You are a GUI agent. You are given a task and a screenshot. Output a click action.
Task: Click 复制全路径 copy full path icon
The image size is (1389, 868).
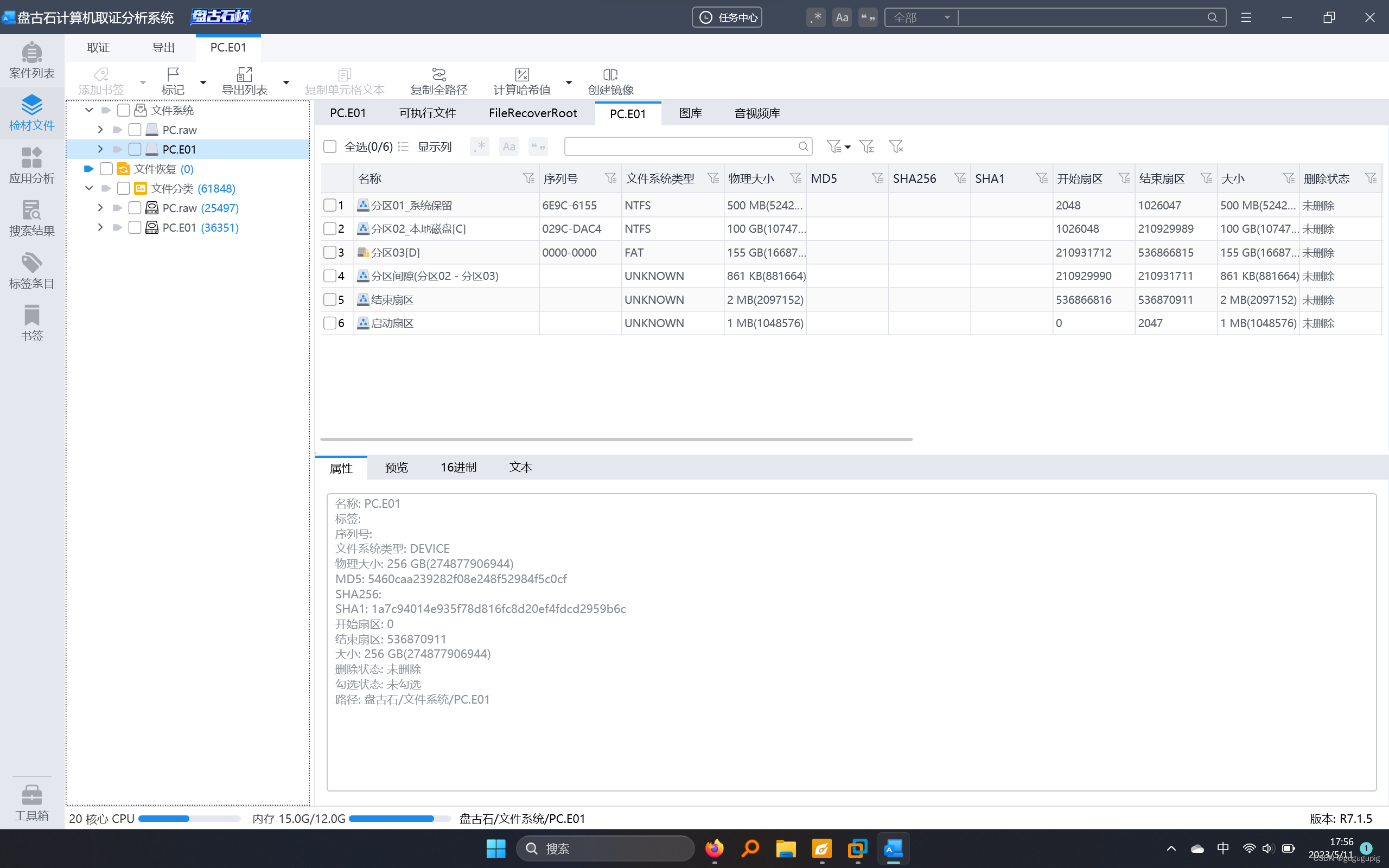[x=438, y=81]
